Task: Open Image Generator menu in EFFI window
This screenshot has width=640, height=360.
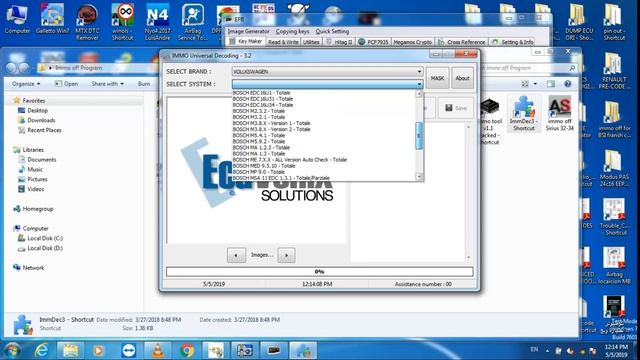Action: pos(249,31)
